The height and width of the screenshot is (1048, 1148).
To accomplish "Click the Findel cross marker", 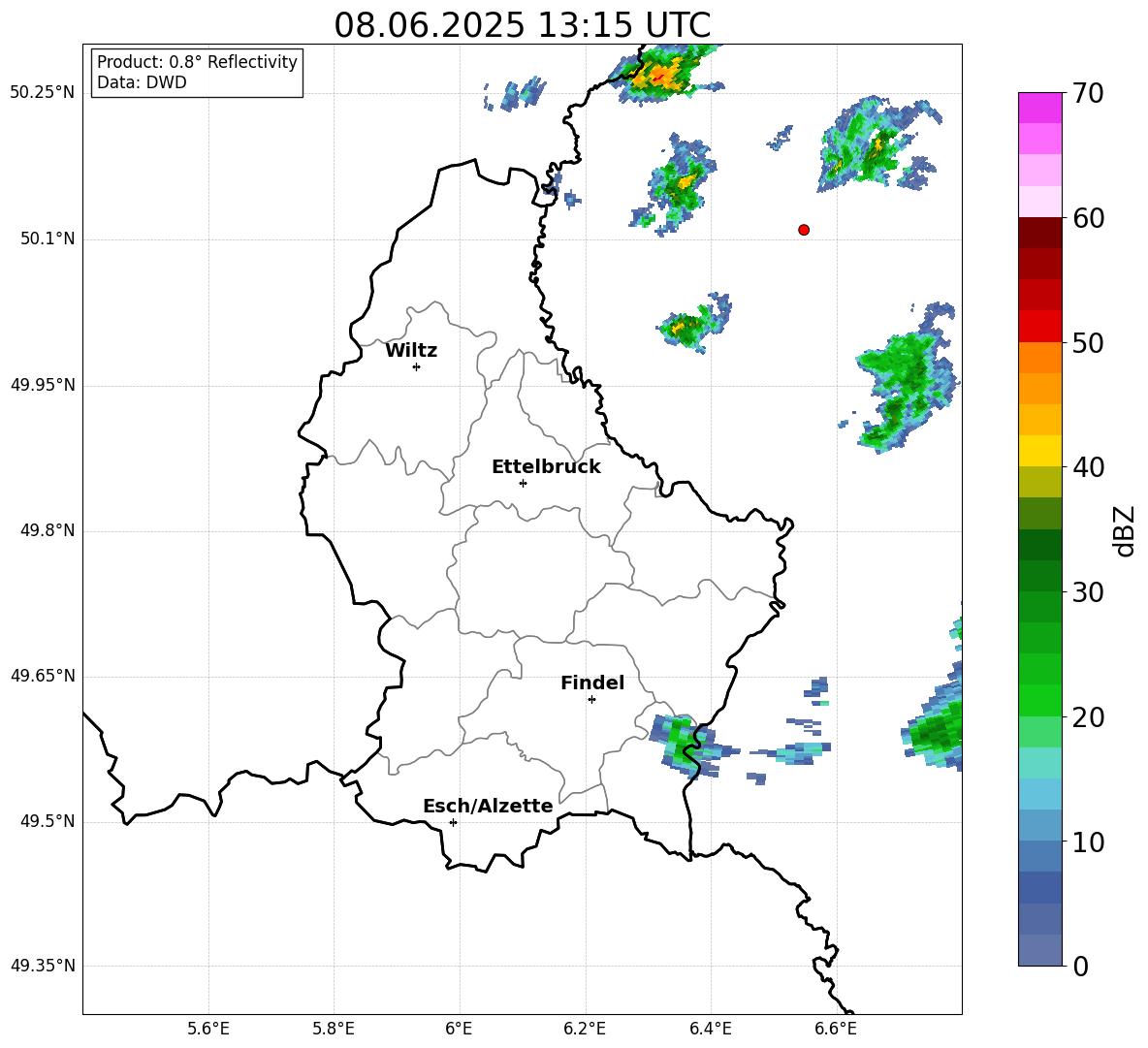I will click(592, 700).
